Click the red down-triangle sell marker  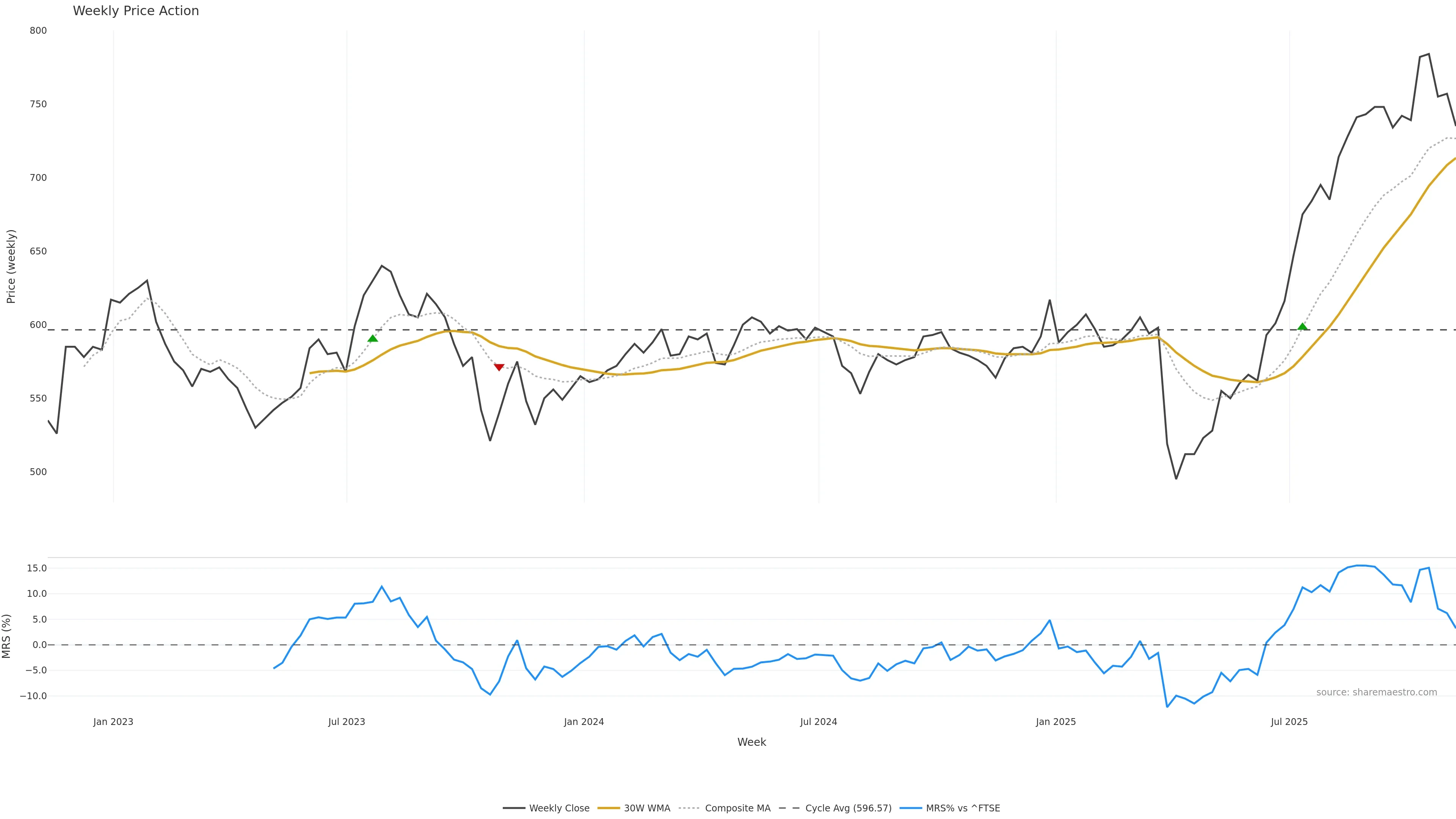[499, 367]
